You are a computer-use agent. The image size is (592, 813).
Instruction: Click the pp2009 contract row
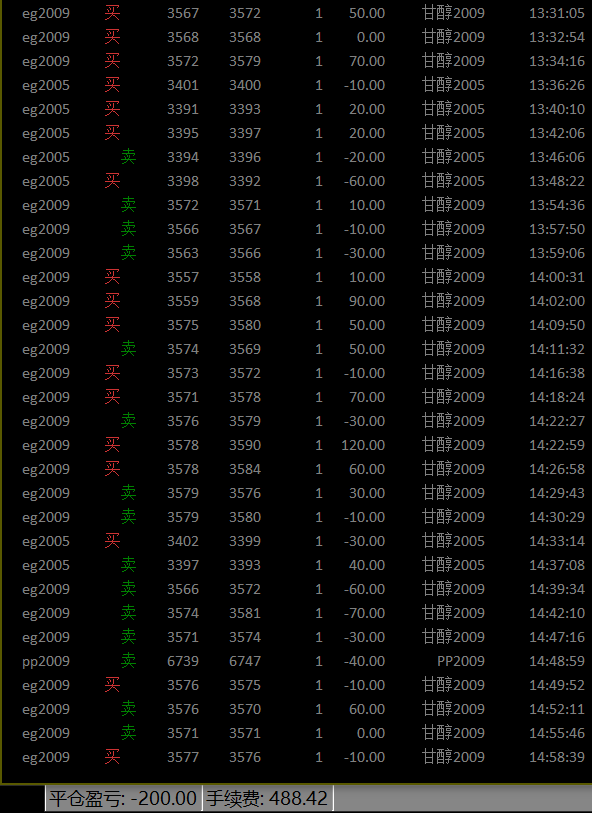point(303,661)
